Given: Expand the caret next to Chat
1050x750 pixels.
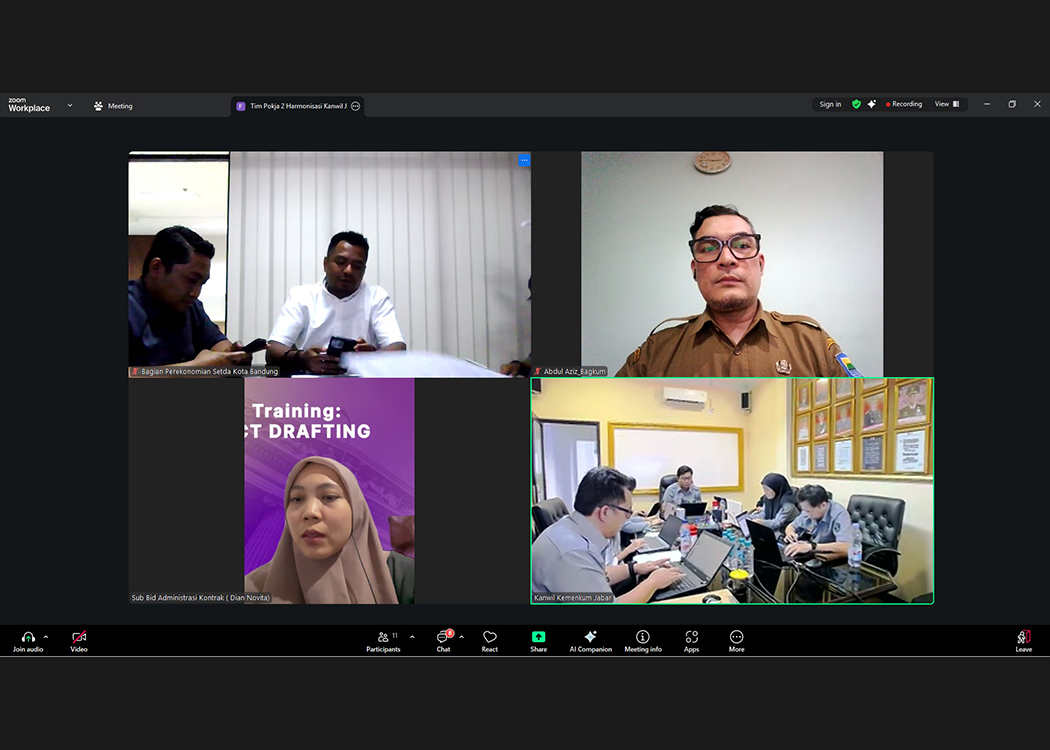Looking at the screenshot, I should pos(461,637).
